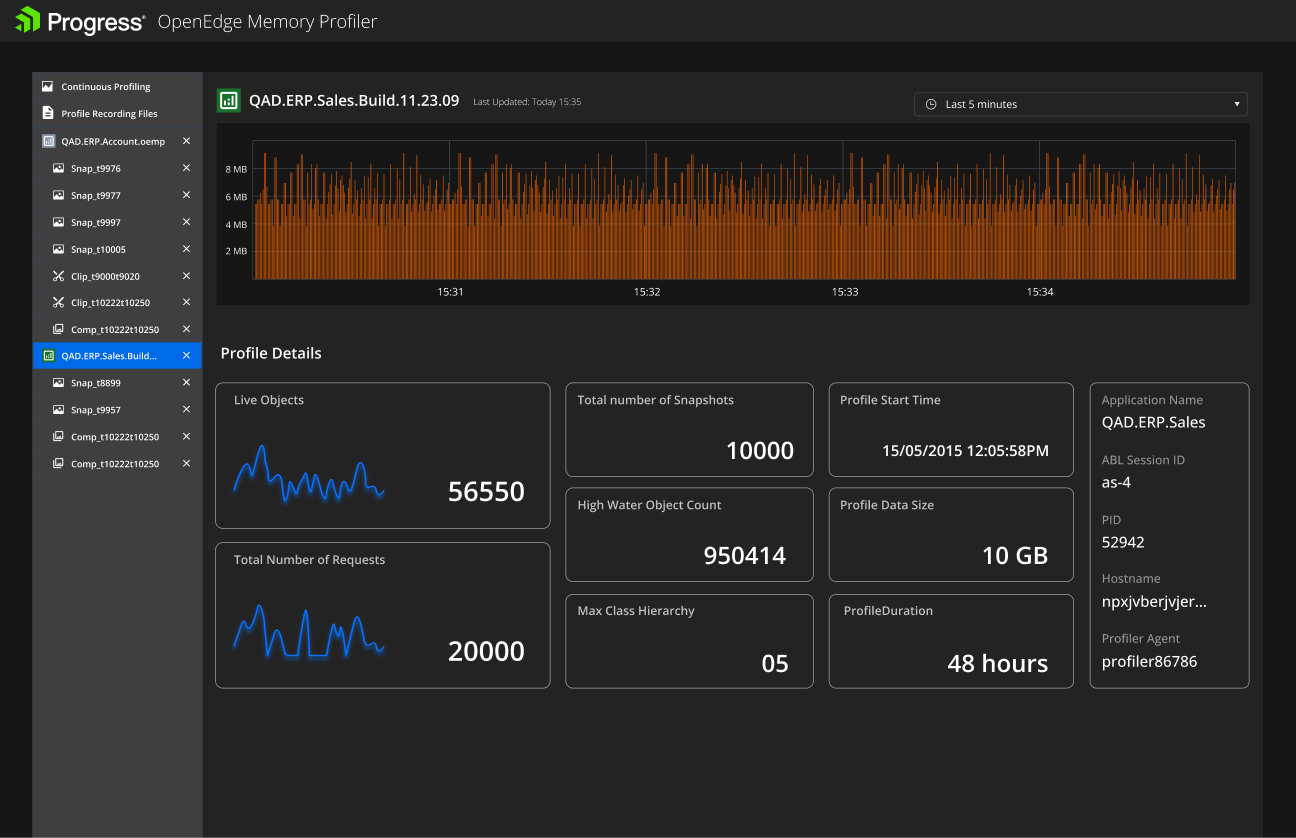Viewport: 1296px width, 838px height.
Task: Click the Profiler Agent value profiler86786
Action: (1149, 661)
